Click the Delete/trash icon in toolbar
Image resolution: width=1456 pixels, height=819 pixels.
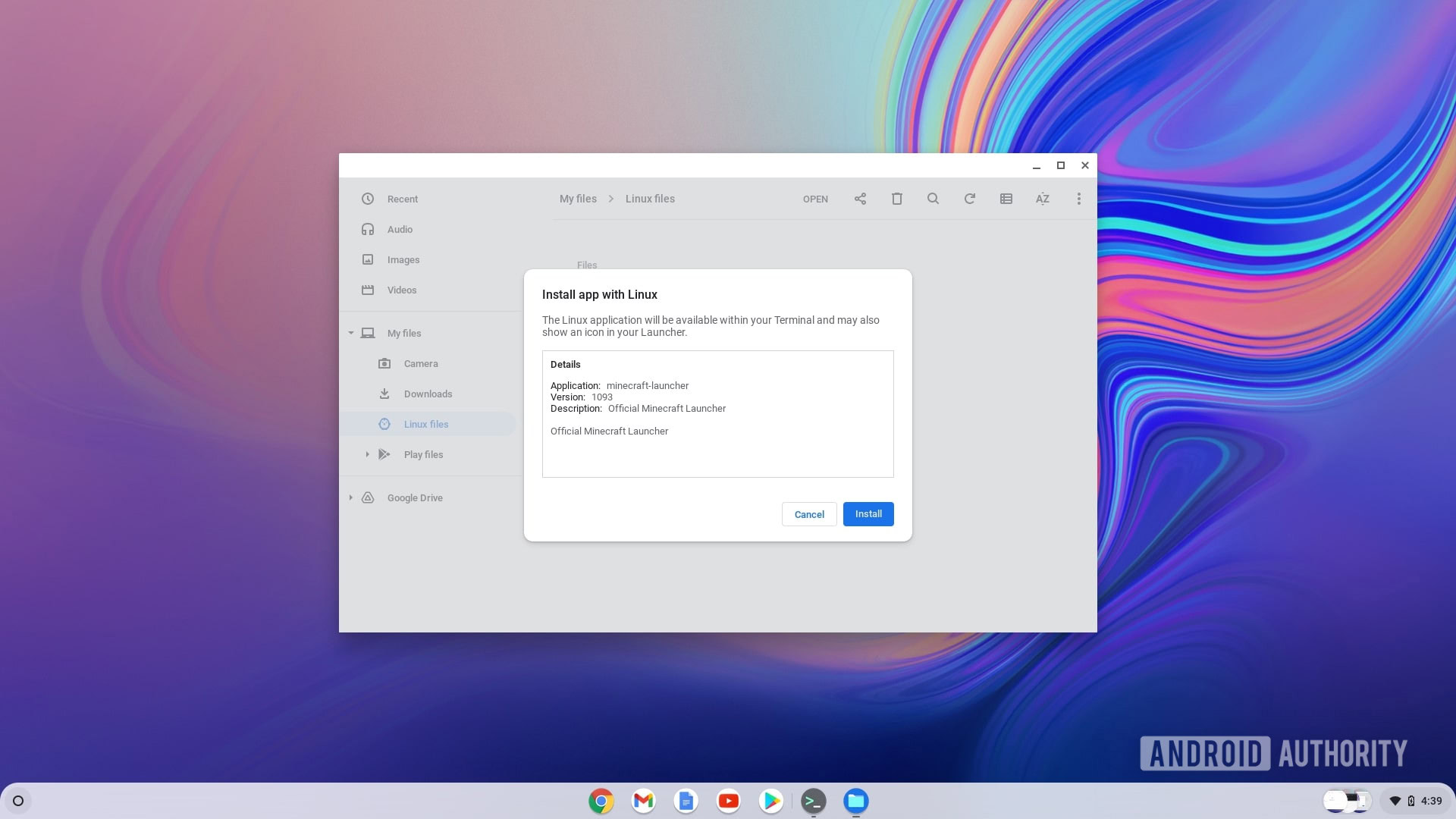(897, 198)
